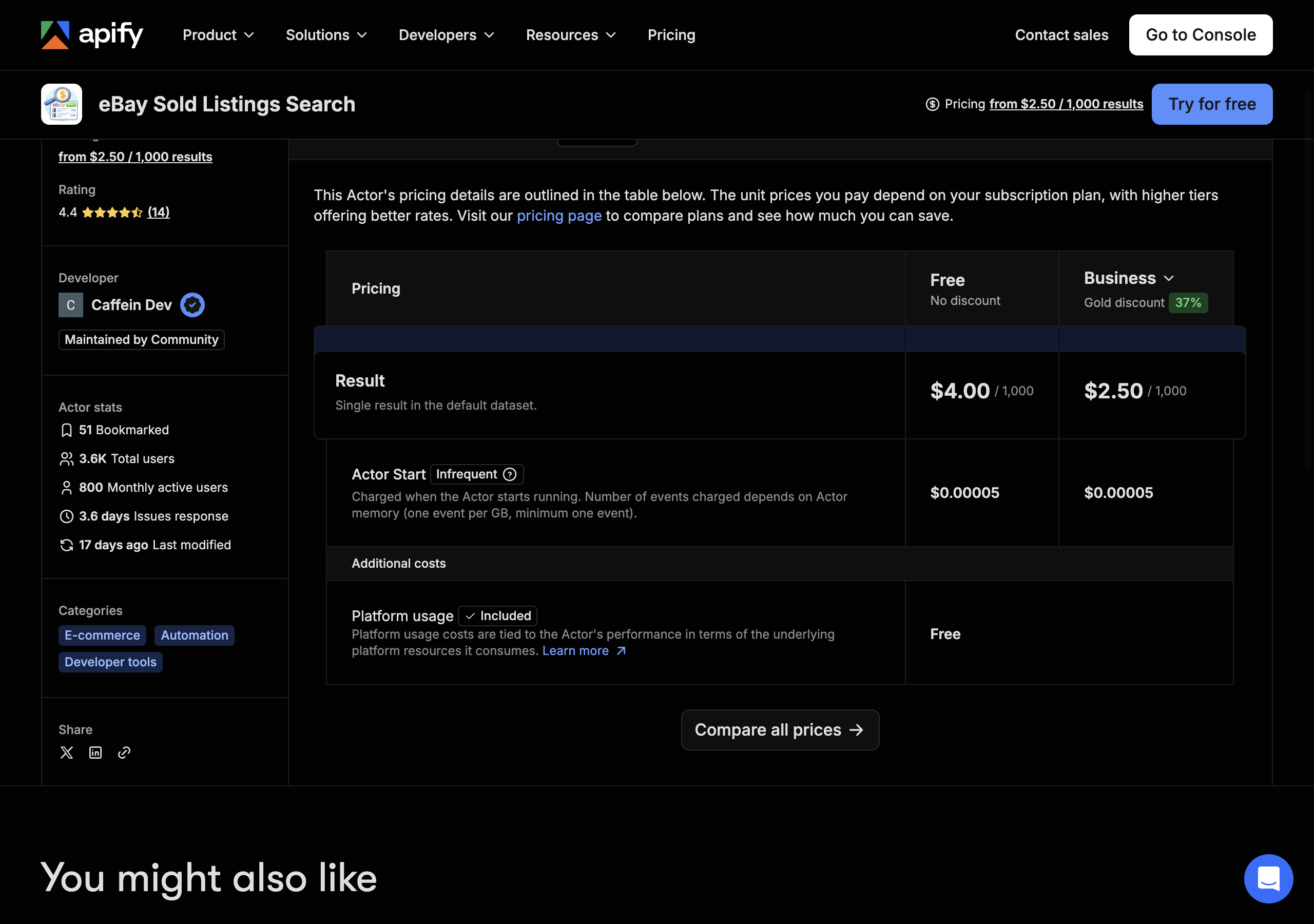Click the clock icon for issues response
The height and width of the screenshot is (924, 1314).
coord(66,516)
